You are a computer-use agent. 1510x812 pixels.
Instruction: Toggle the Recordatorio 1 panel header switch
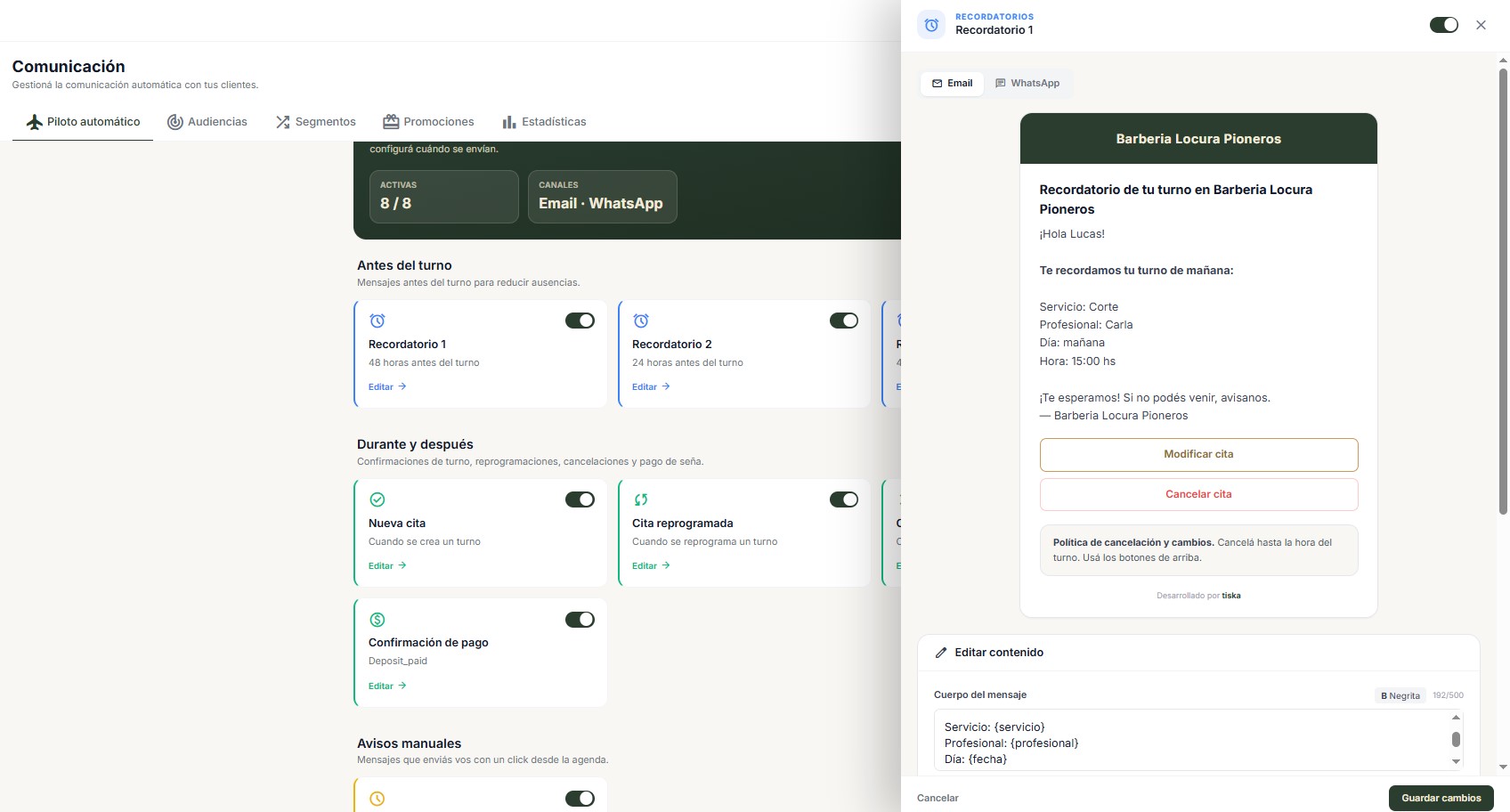1444,25
